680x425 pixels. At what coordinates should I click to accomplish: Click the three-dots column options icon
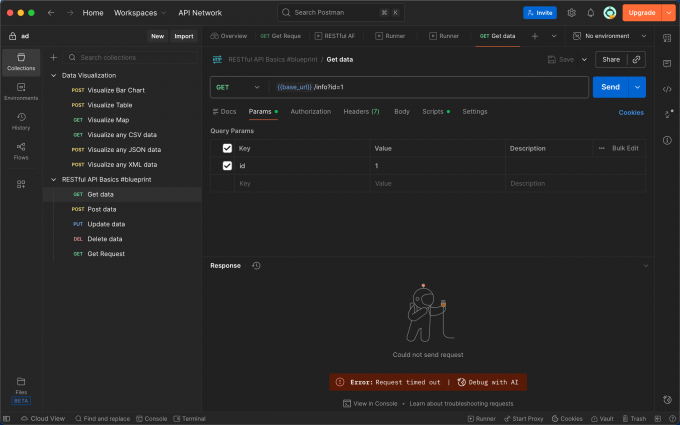[601, 148]
